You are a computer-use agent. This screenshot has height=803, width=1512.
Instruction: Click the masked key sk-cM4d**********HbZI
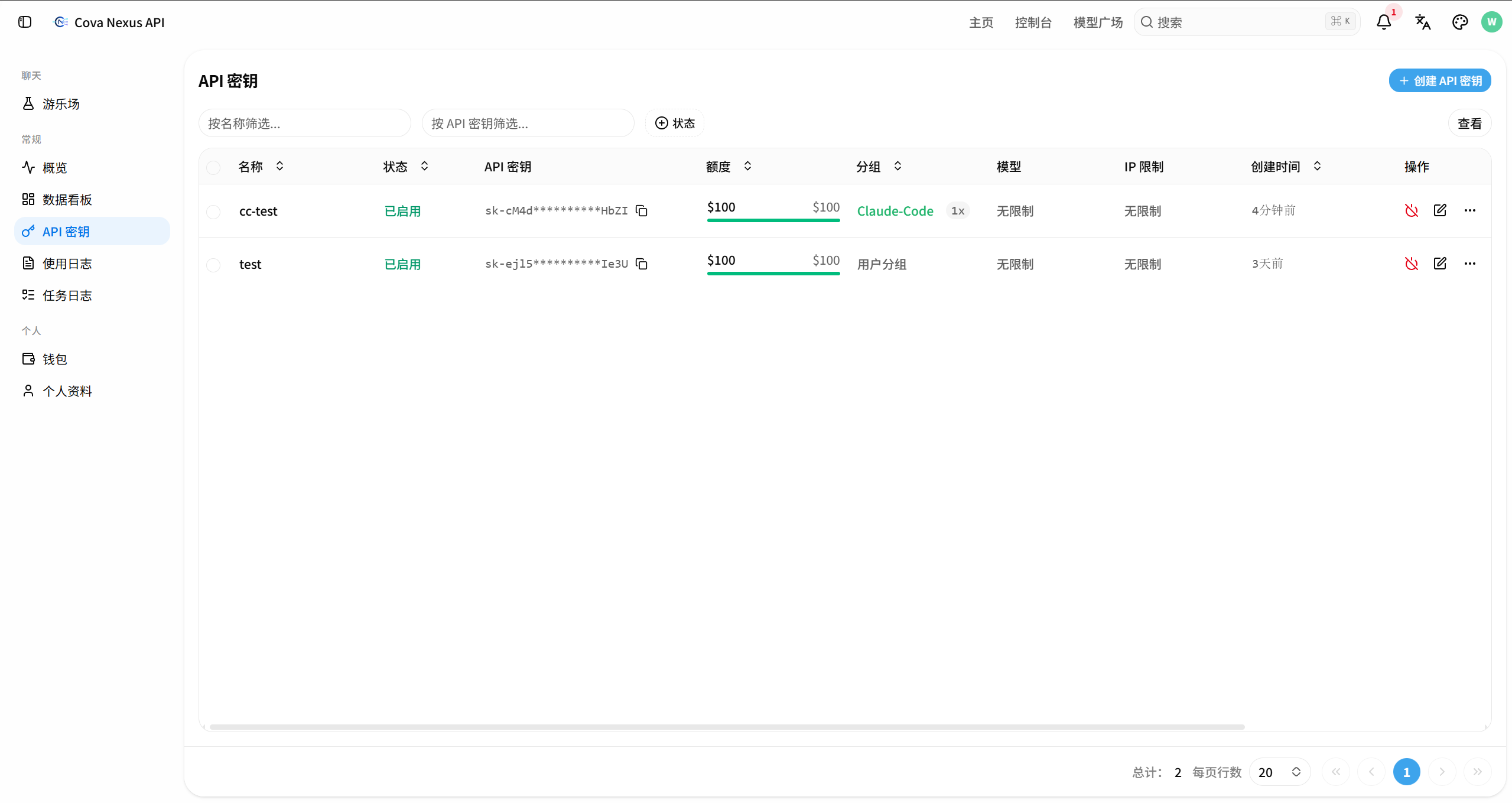[x=556, y=211]
